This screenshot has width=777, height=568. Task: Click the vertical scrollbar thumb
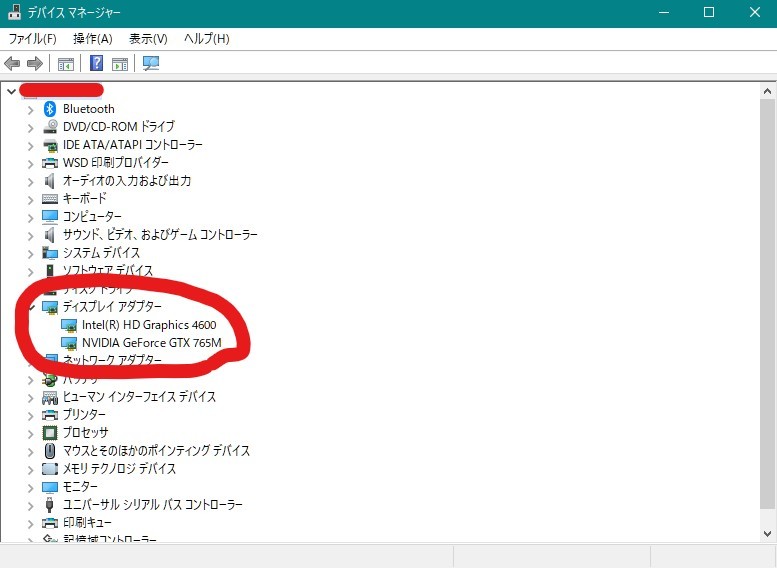[x=768, y=303]
